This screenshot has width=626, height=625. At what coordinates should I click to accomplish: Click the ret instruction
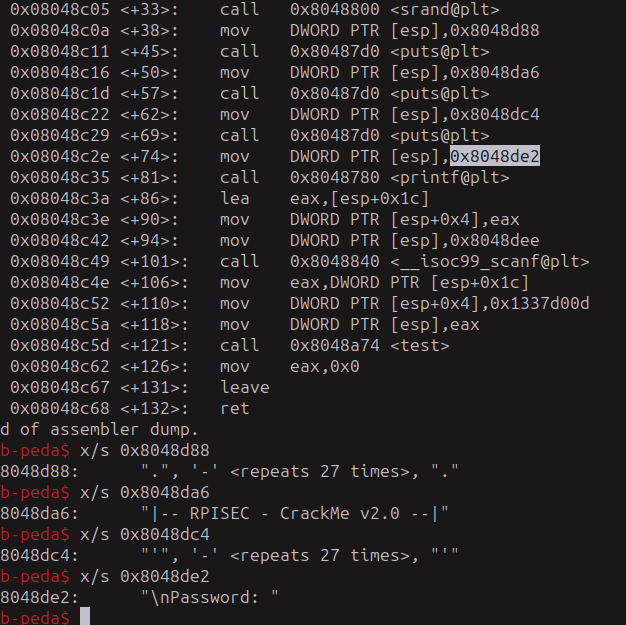click(x=235, y=408)
